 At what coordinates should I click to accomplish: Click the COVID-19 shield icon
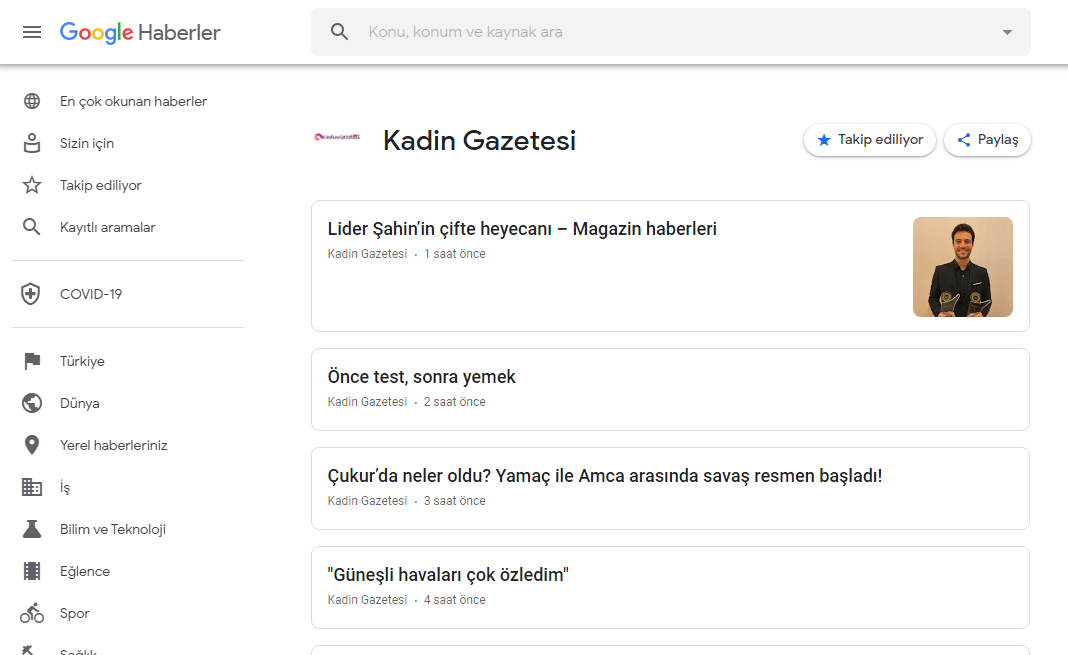31,294
